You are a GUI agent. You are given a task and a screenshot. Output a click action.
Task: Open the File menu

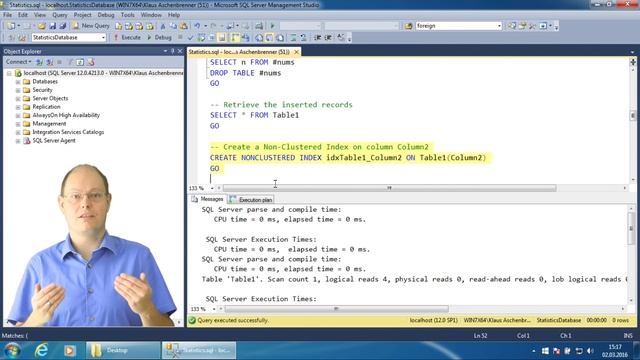(7, 15)
